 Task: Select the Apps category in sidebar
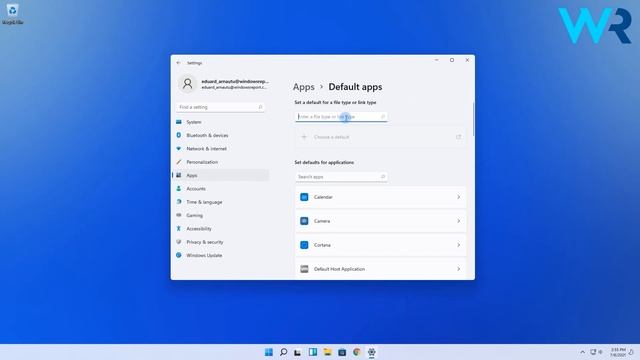point(220,175)
